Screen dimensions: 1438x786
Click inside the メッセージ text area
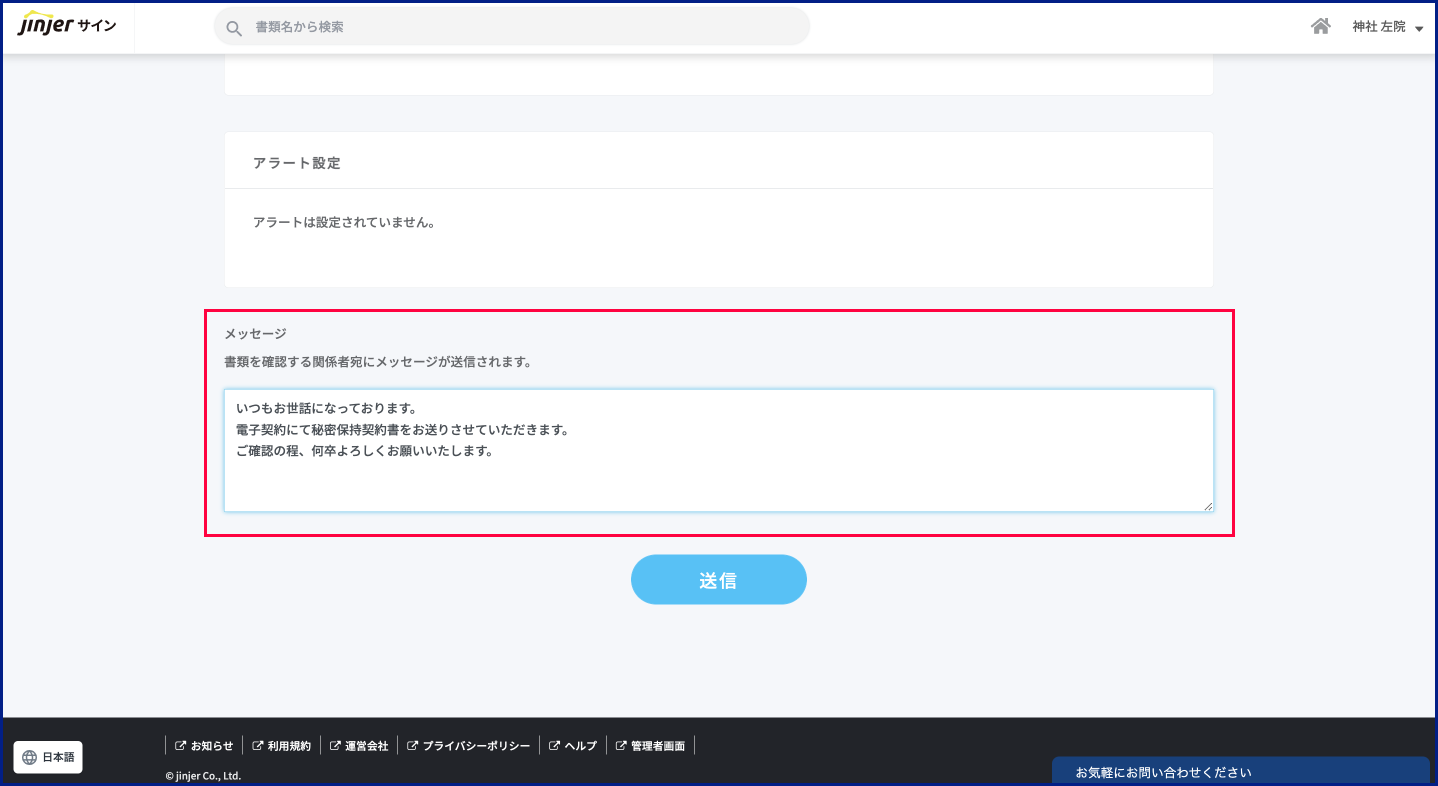click(718, 480)
